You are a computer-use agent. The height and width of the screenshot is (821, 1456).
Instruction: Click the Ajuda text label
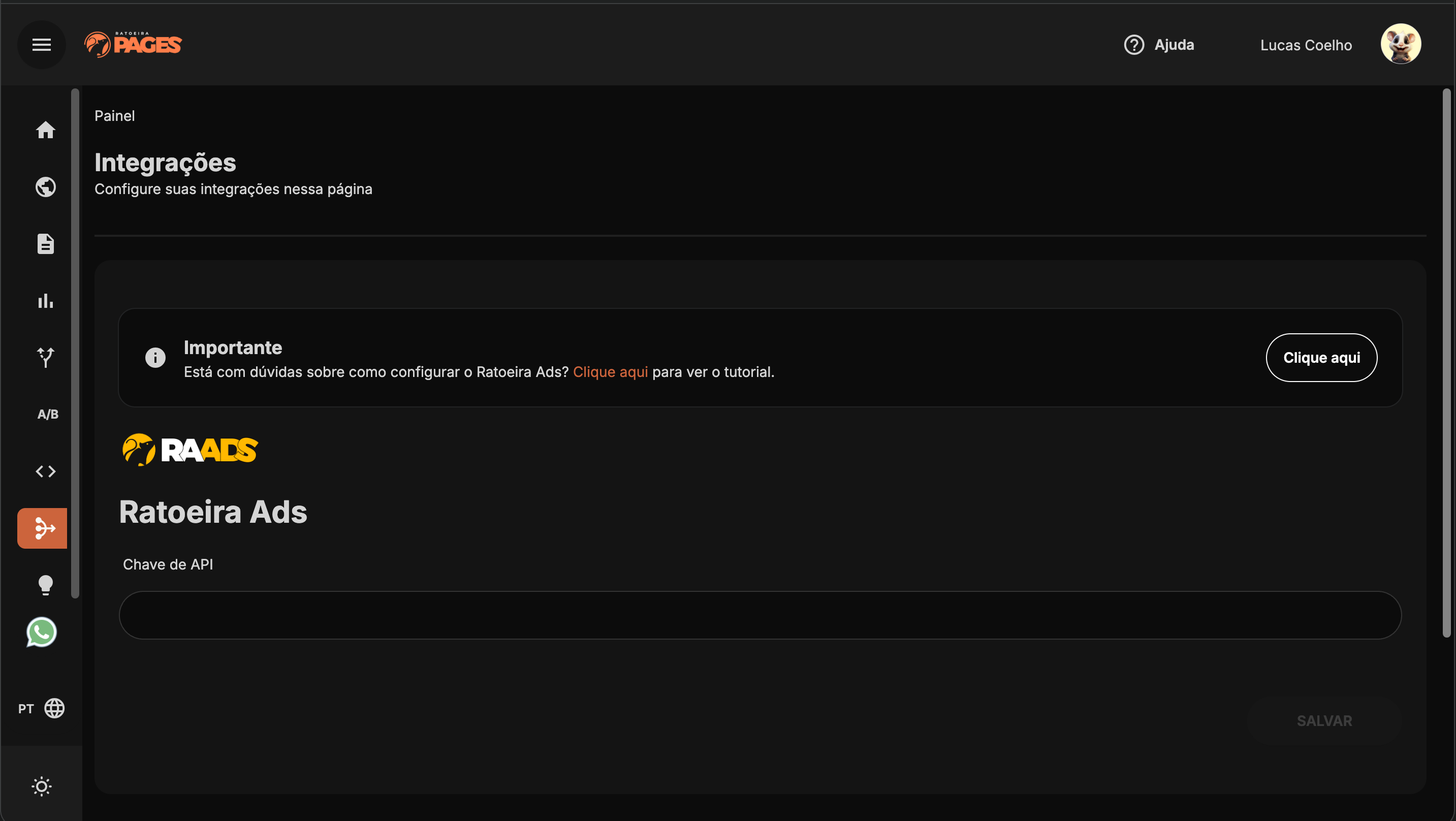click(1175, 45)
